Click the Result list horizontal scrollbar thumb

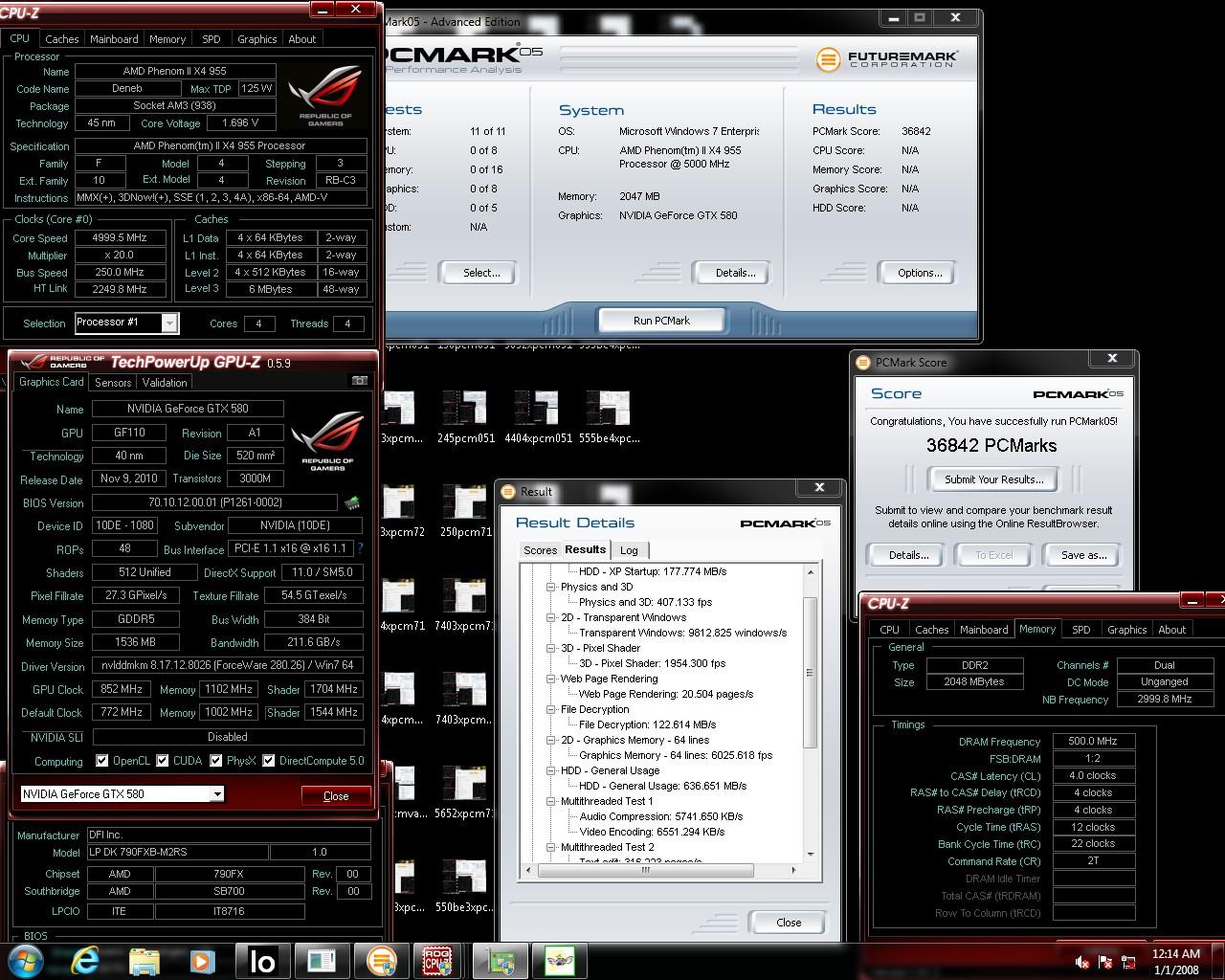[645, 870]
